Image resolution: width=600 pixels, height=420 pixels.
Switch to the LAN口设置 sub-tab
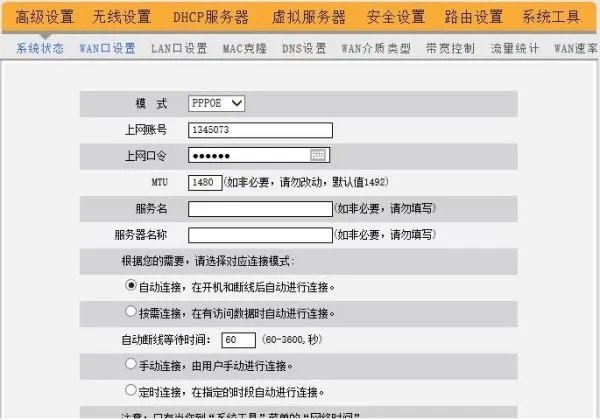click(x=179, y=49)
